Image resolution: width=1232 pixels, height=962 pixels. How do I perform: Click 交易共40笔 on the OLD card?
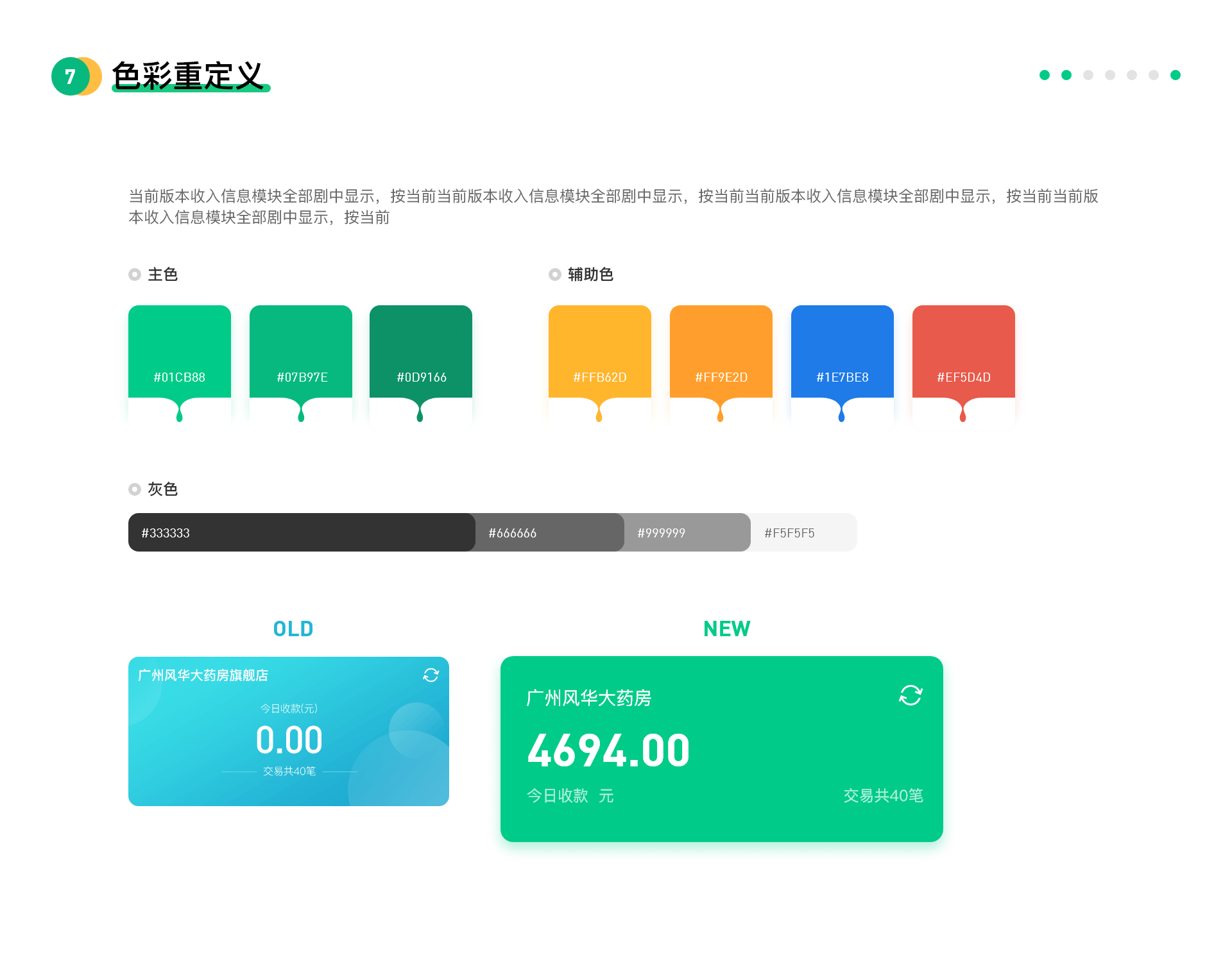tap(289, 771)
